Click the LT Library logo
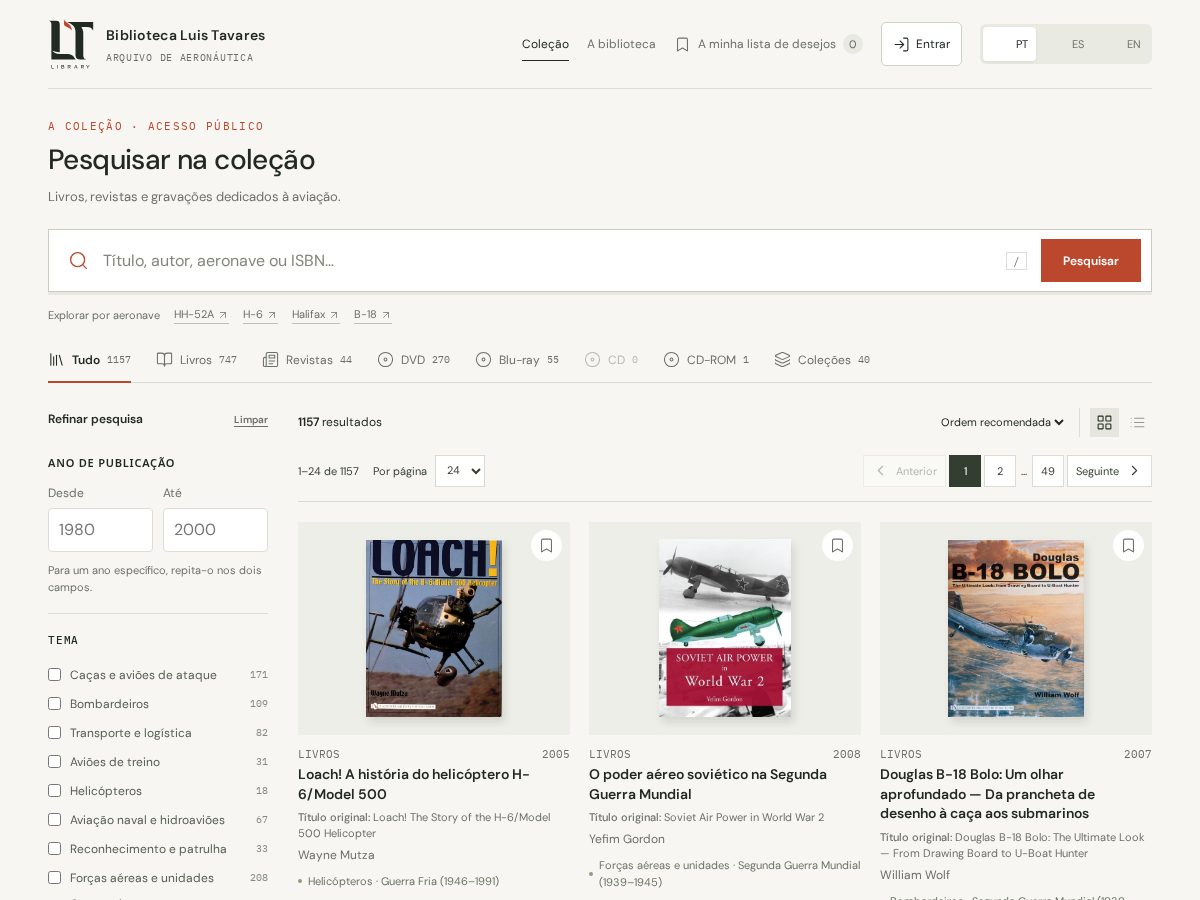The image size is (1200, 900). tap(71, 44)
